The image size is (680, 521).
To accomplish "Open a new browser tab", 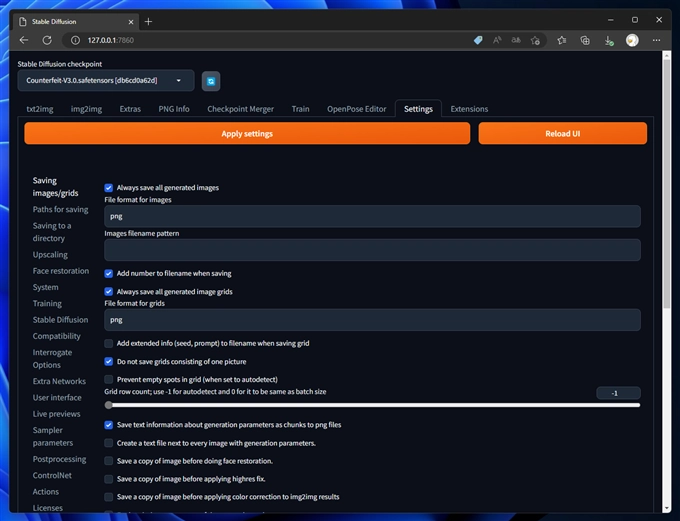I will pyautogui.click(x=148, y=21).
